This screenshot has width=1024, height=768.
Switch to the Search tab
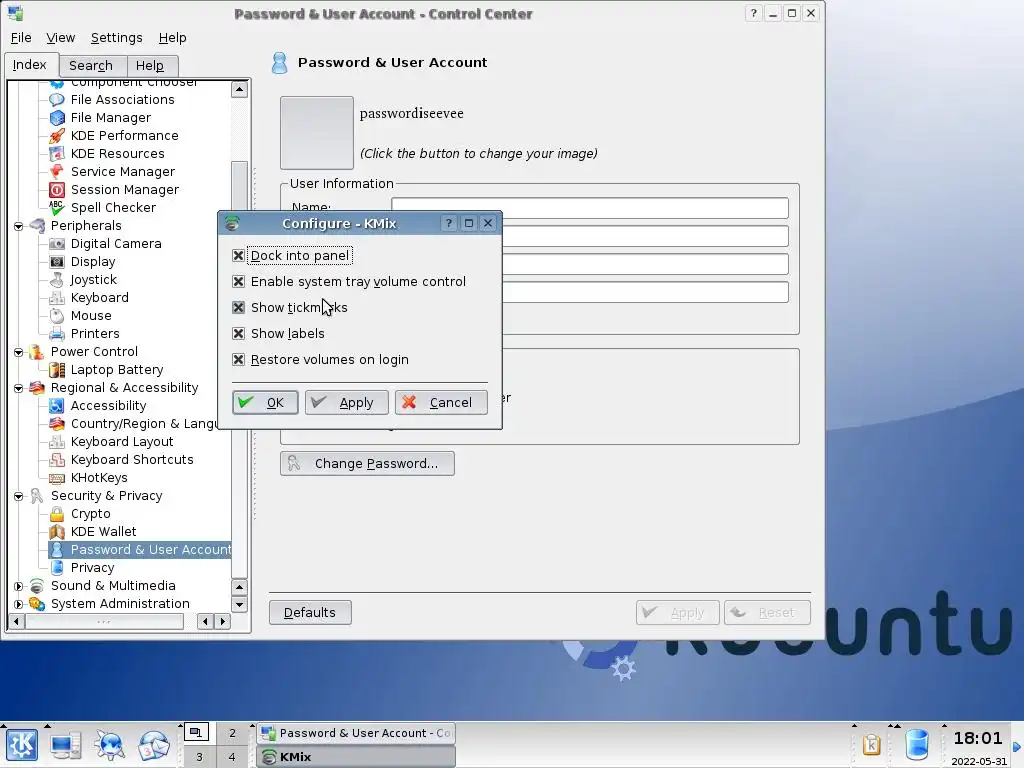click(91, 66)
